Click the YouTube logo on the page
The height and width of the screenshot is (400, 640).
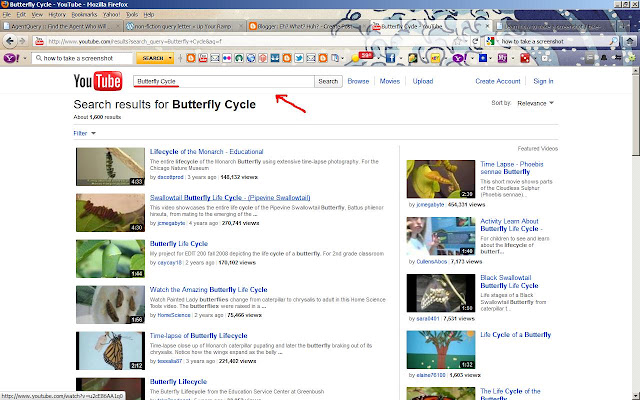tap(98, 81)
